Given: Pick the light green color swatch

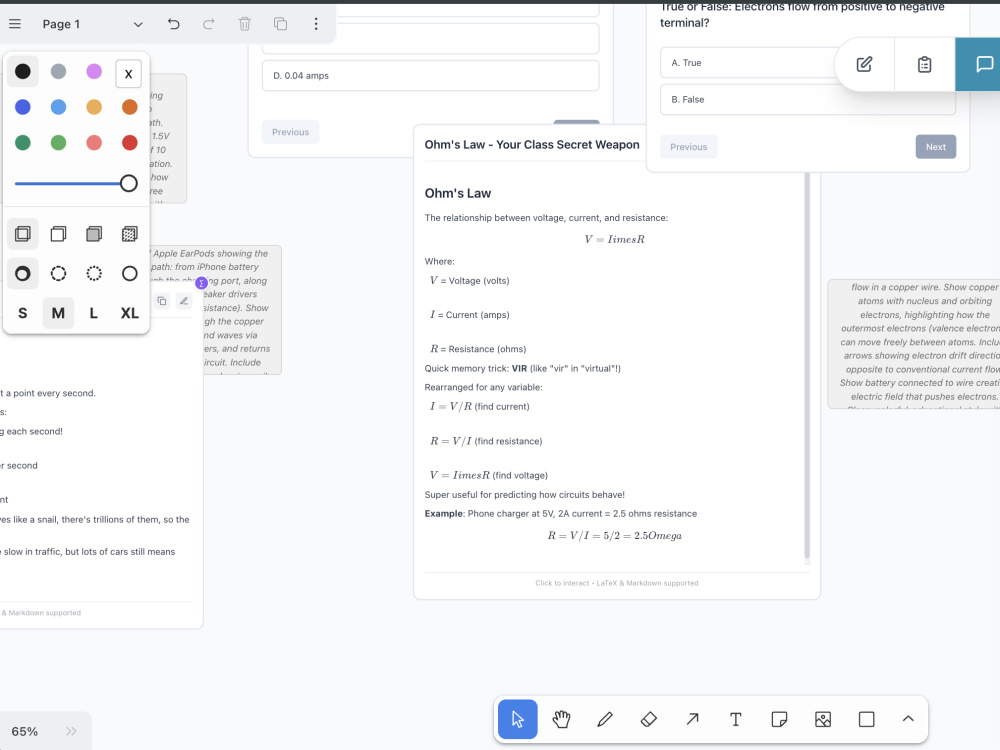Looking at the screenshot, I should (x=58, y=143).
